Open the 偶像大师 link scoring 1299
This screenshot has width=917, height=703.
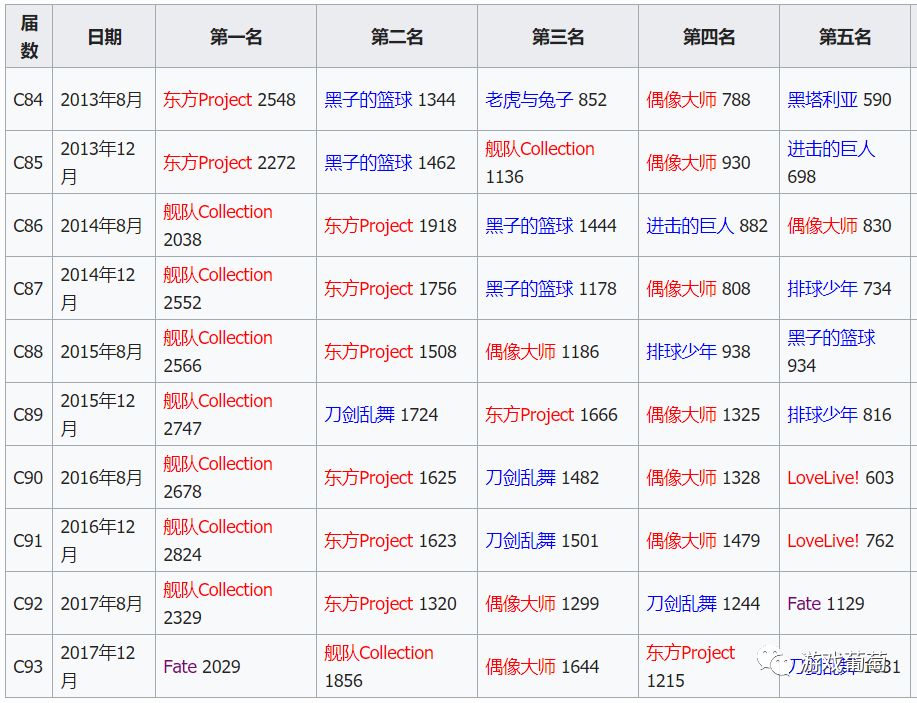(520, 605)
